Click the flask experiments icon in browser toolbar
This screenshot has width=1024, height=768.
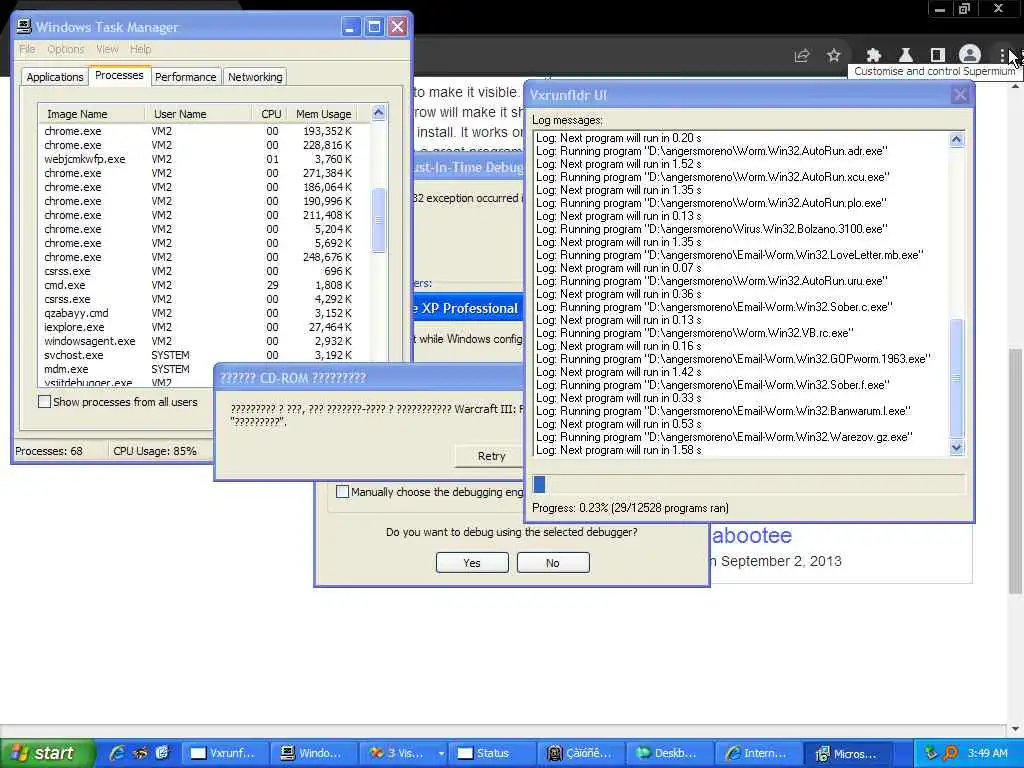tap(905, 56)
